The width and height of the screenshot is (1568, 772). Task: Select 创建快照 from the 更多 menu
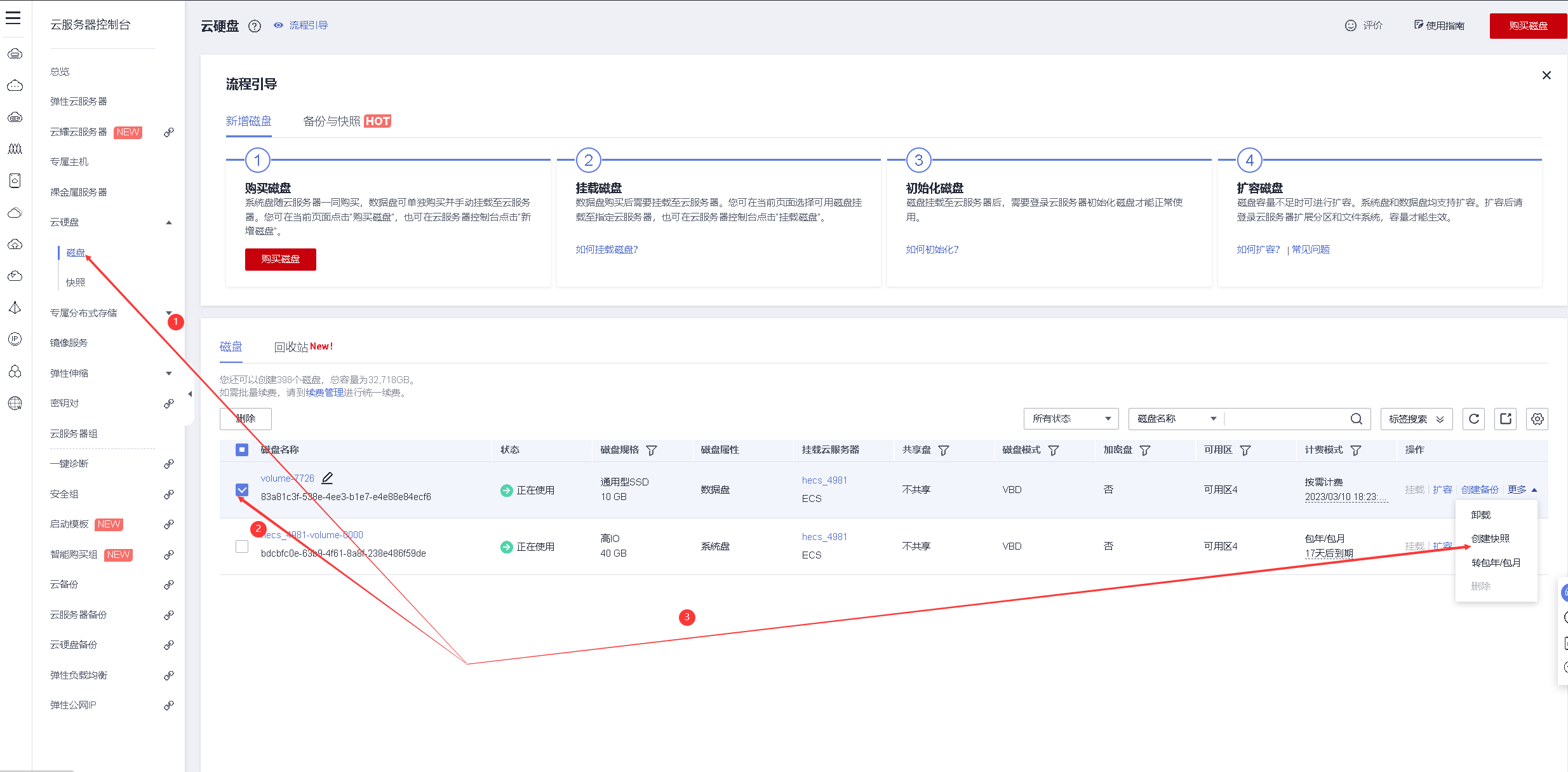pyautogui.click(x=1490, y=539)
